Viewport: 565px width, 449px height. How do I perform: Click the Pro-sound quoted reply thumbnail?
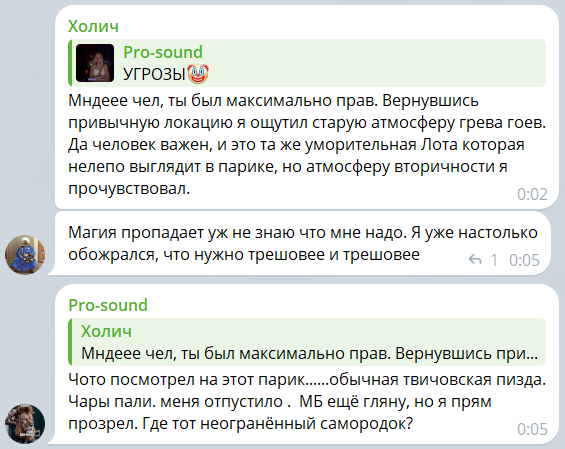click(x=95, y=63)
